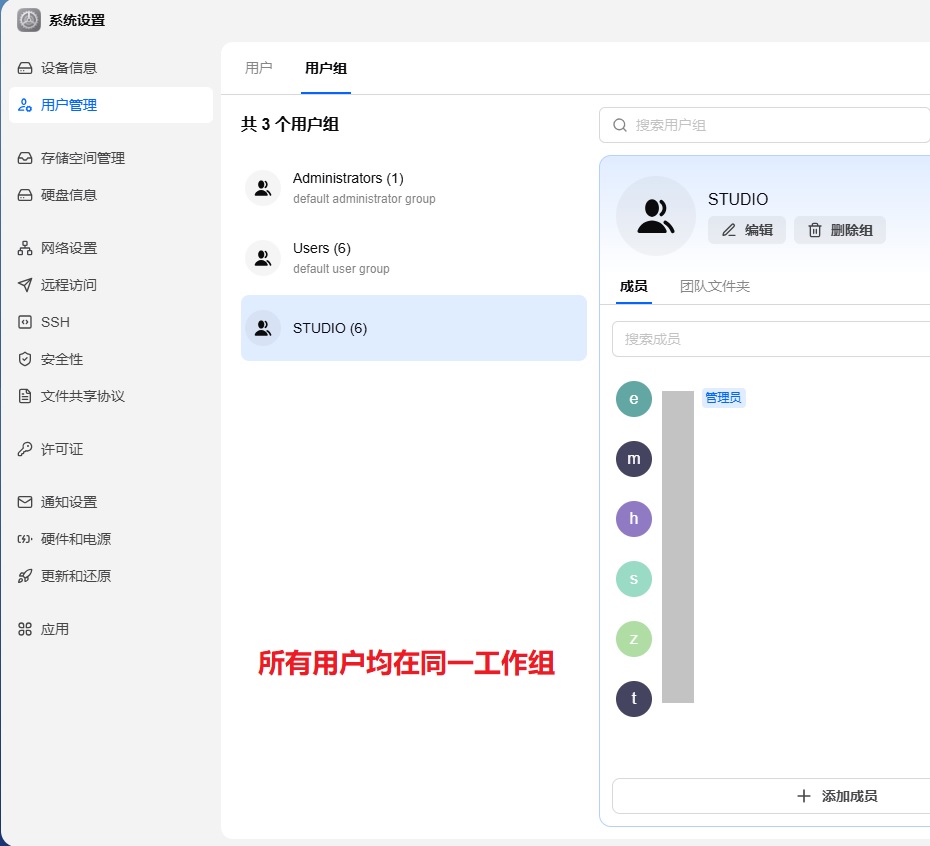
Task: Click the 删除组 delete group button
Action: click(840, 230)
